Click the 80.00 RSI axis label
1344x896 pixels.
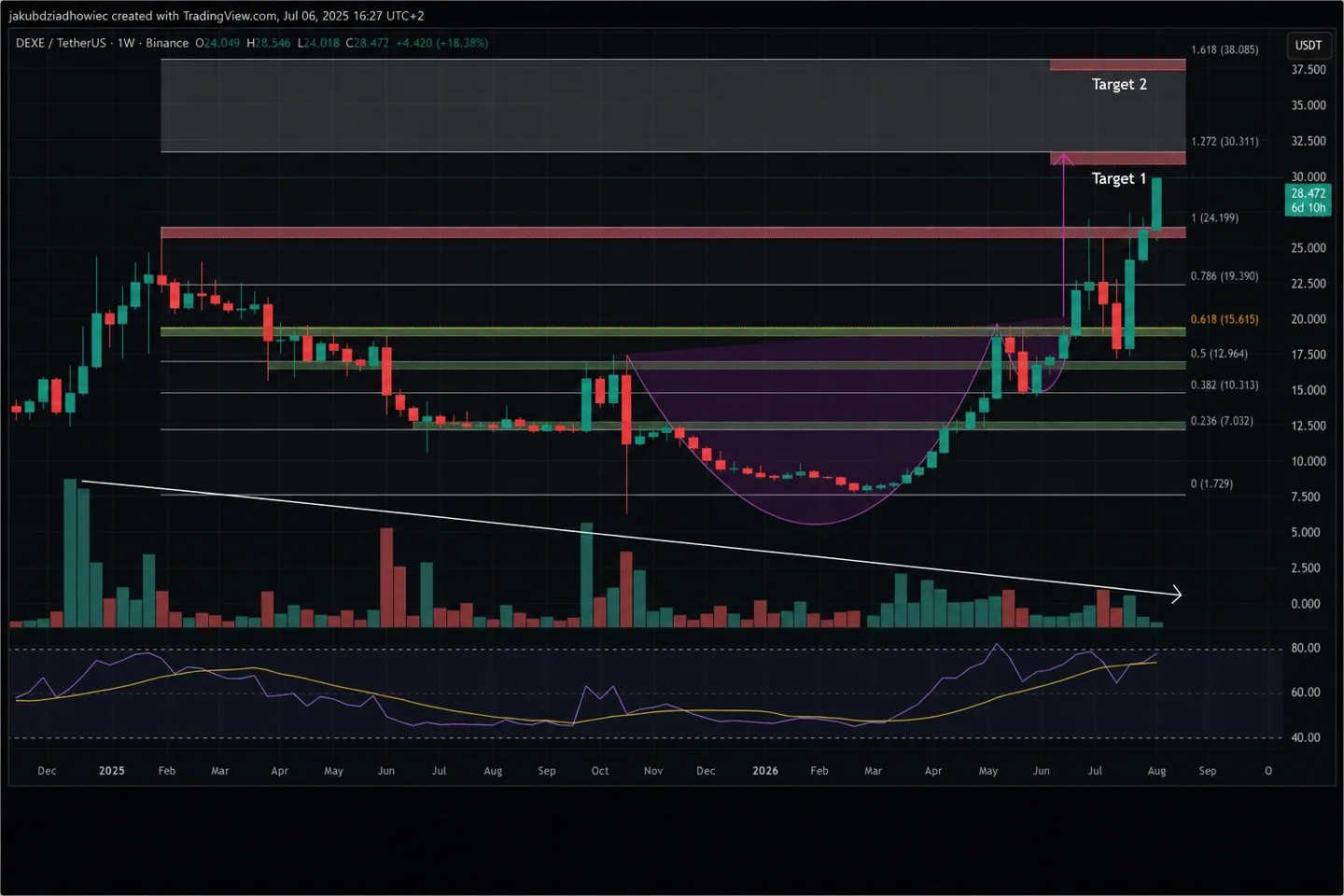[x=1306, y=648]
